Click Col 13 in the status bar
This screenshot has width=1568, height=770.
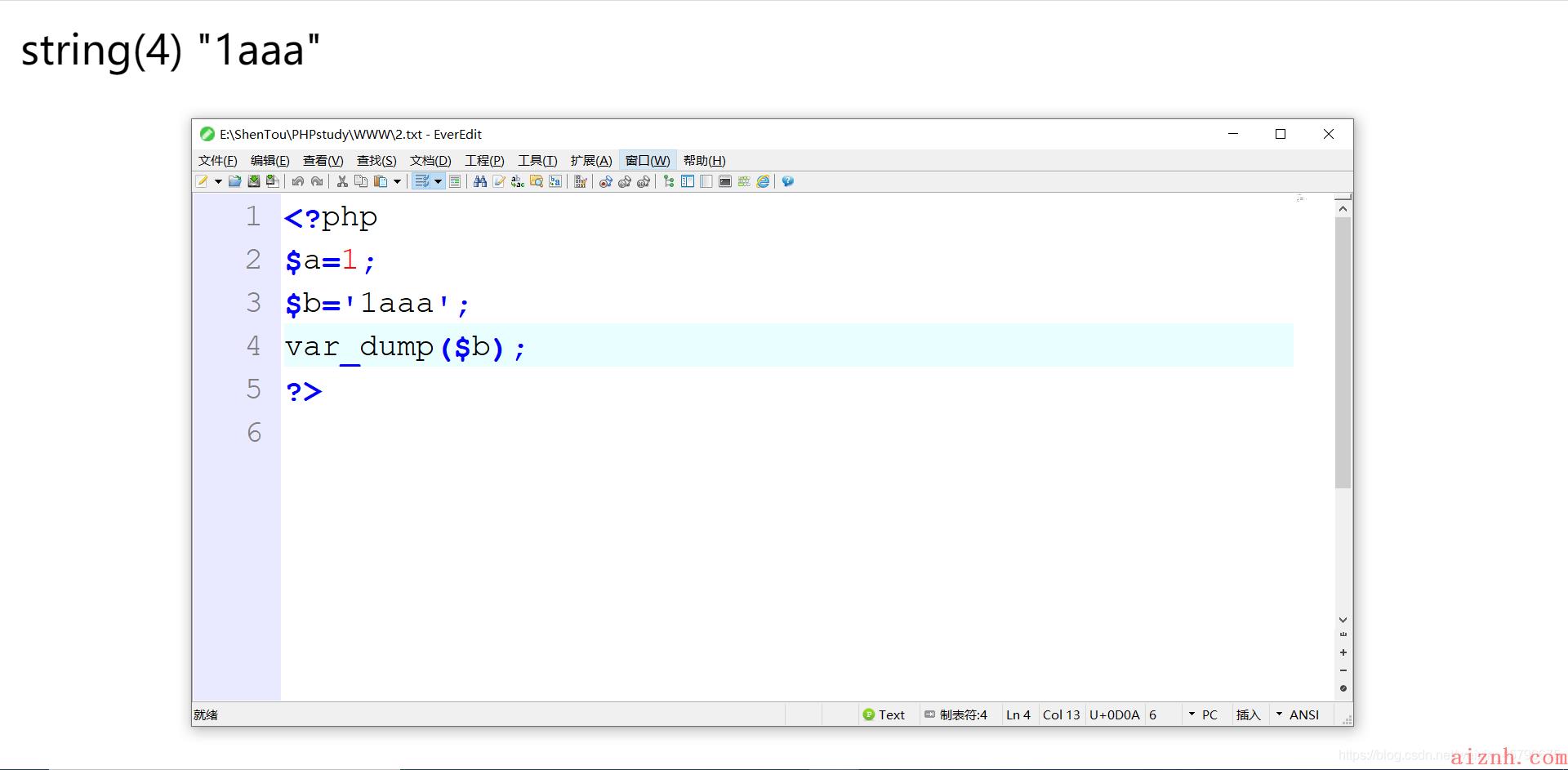point(1061,714)
